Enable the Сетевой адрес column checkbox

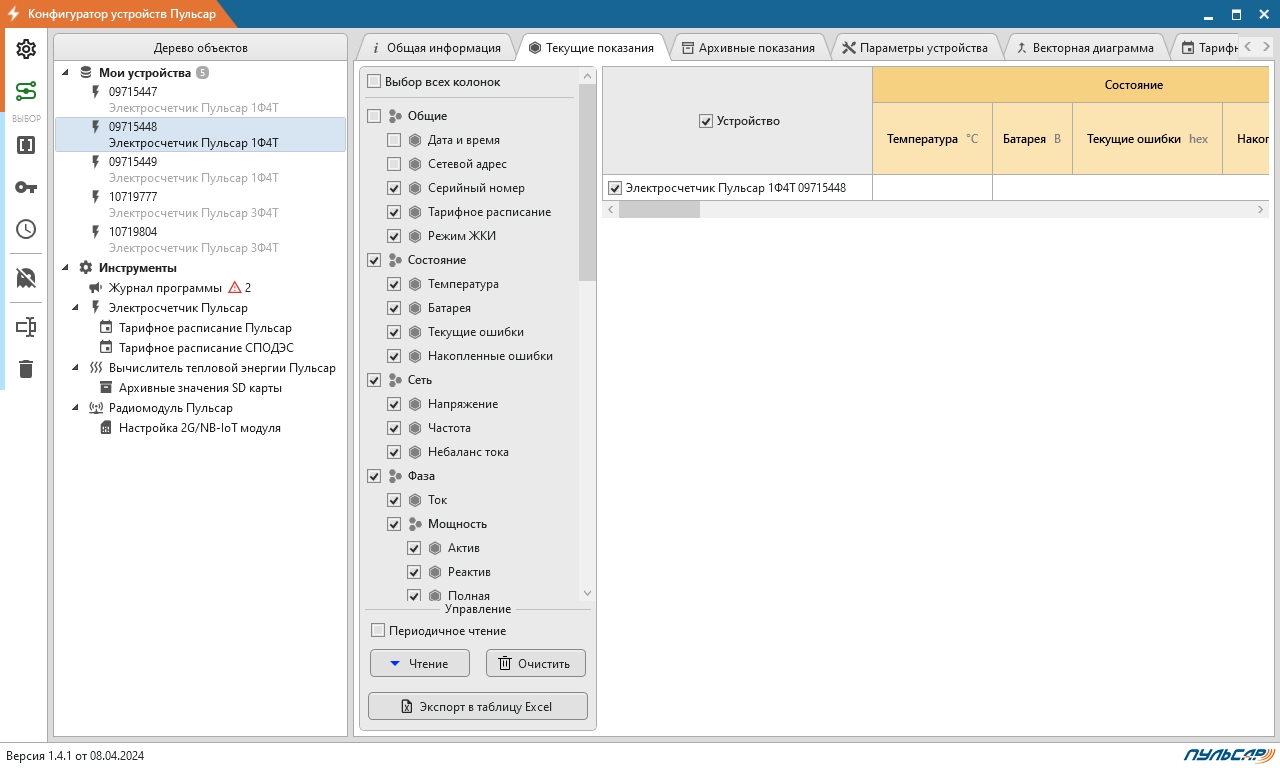tap(394, 164)
